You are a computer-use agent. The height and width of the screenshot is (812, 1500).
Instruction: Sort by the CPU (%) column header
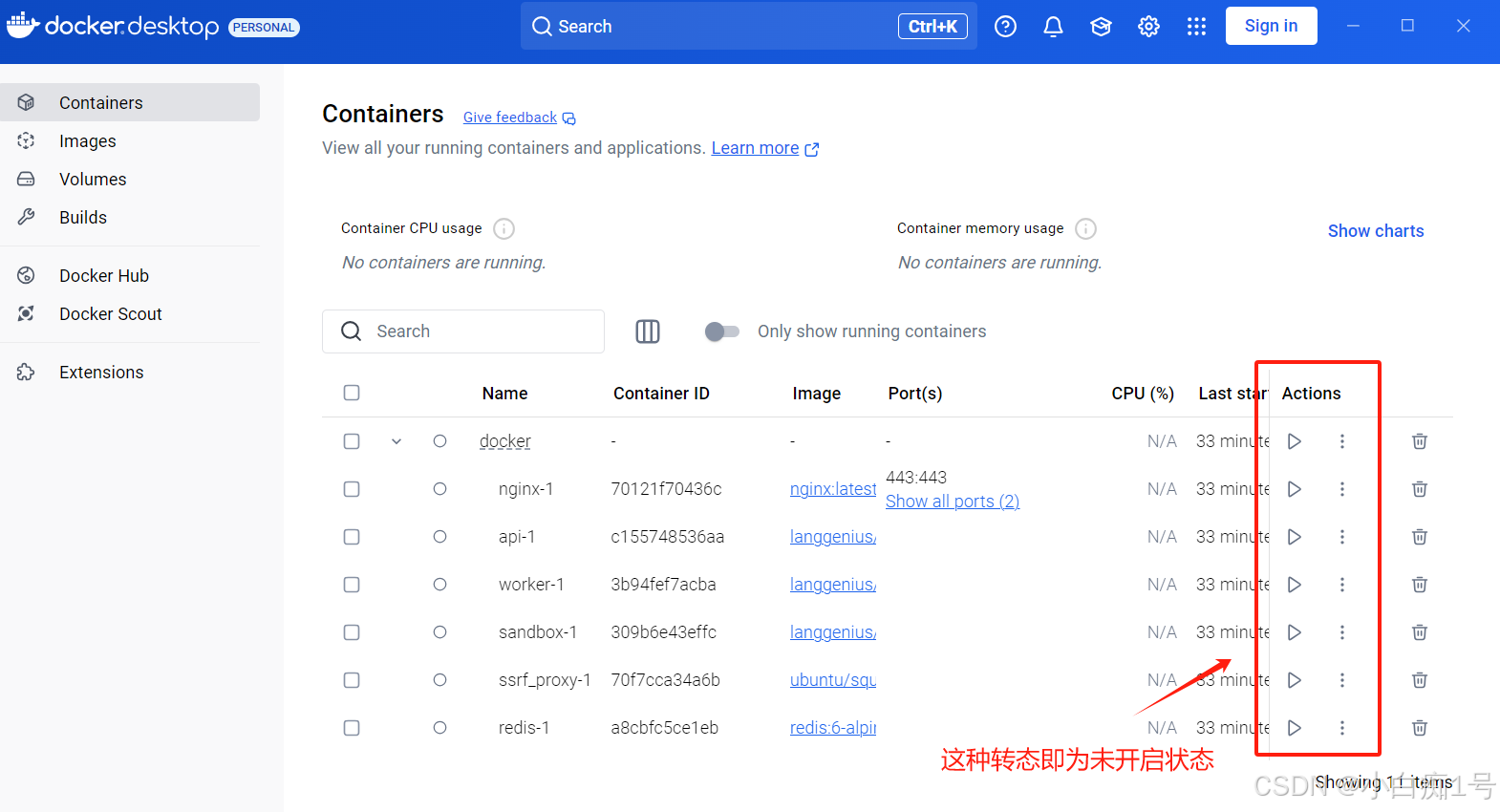pyautogui.click(x=1143, y=394)
